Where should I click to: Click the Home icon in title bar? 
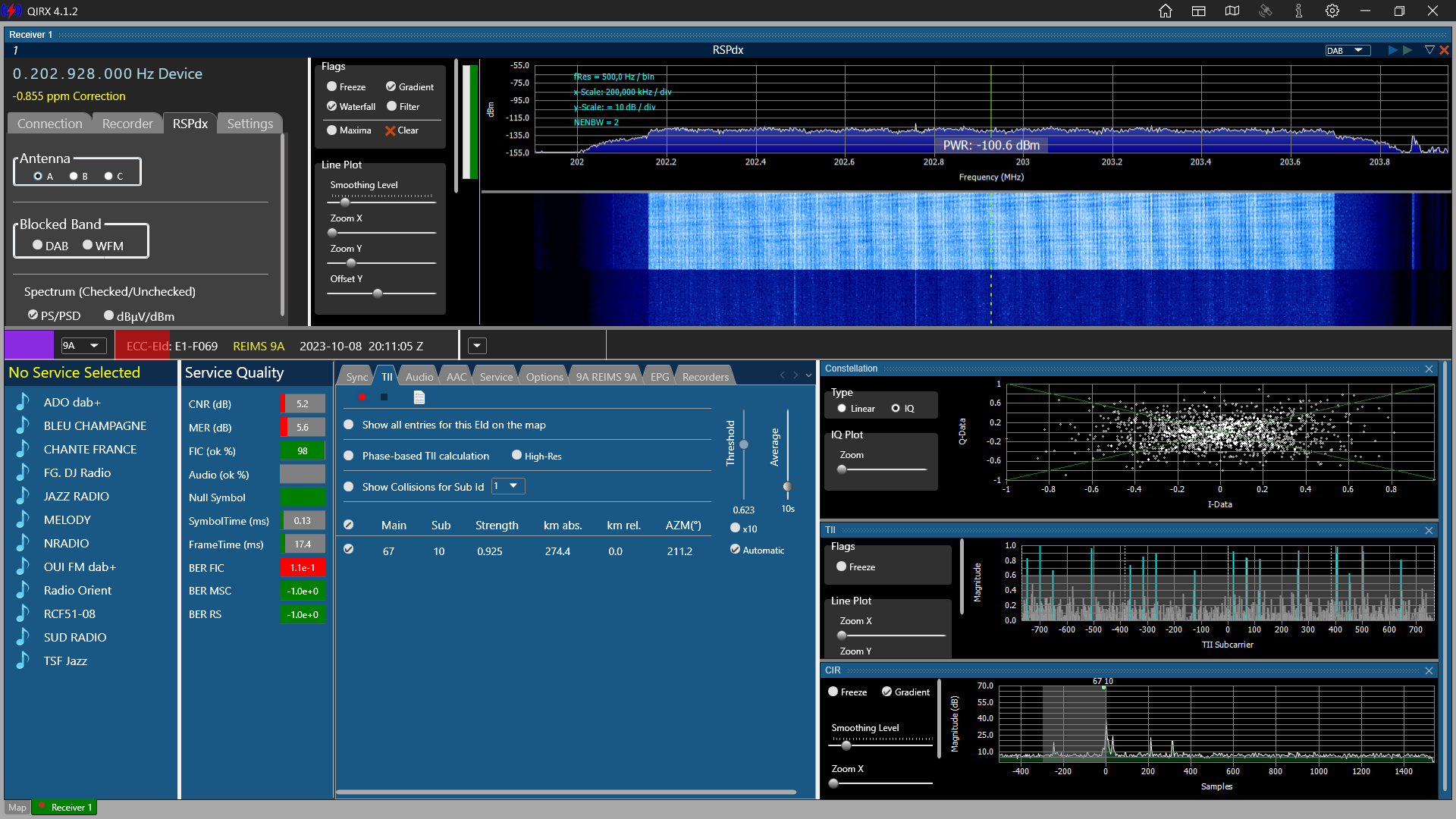(x=1166, y=11)
